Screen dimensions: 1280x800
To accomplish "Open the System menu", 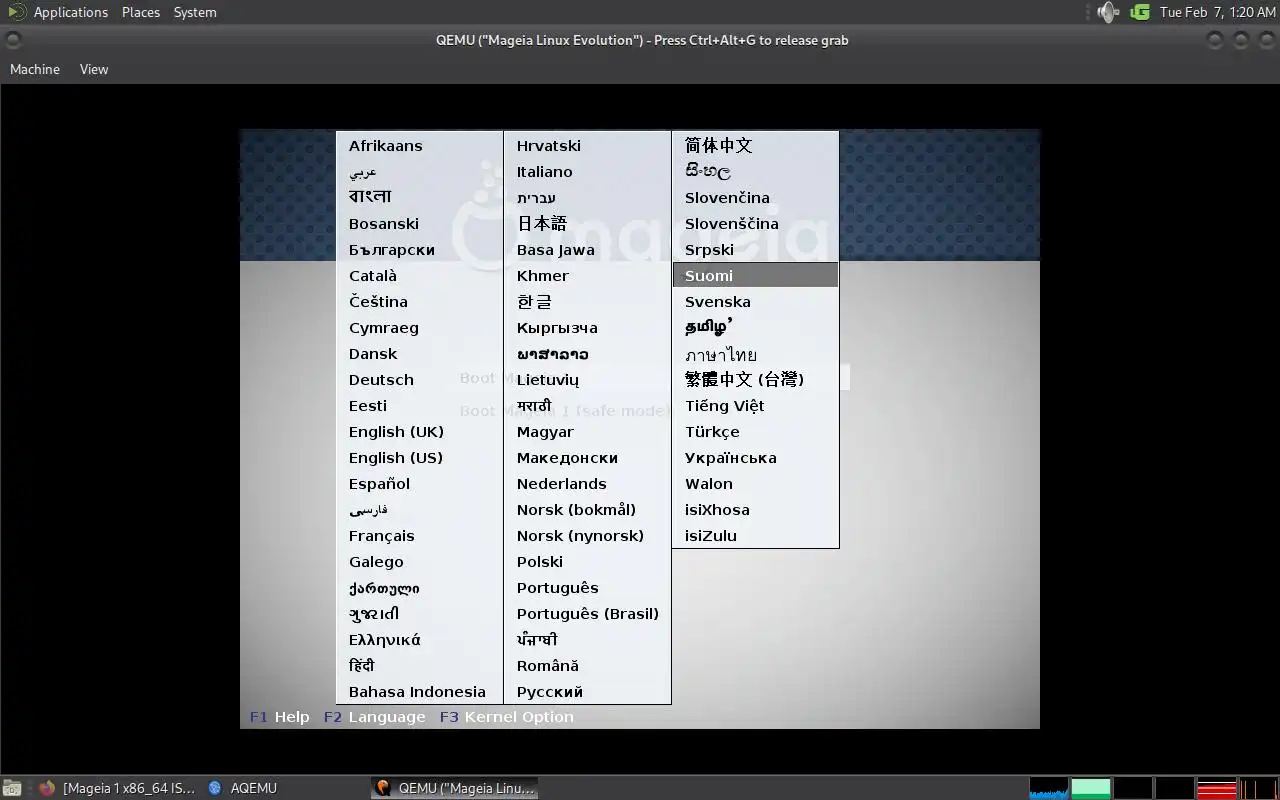I will (195, 12).
